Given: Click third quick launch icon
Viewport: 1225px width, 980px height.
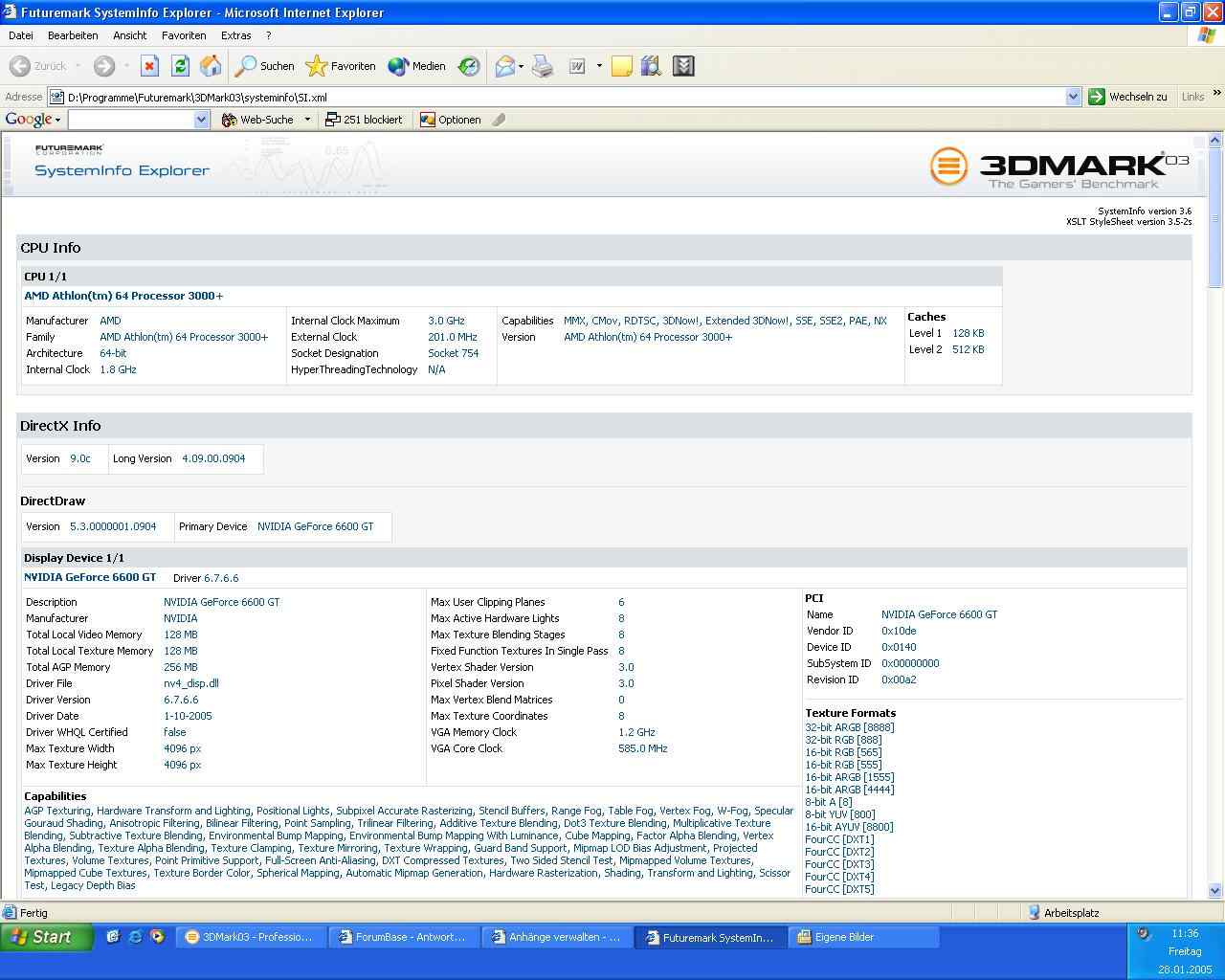Looking at the screenshot, I should coord(157,937).
